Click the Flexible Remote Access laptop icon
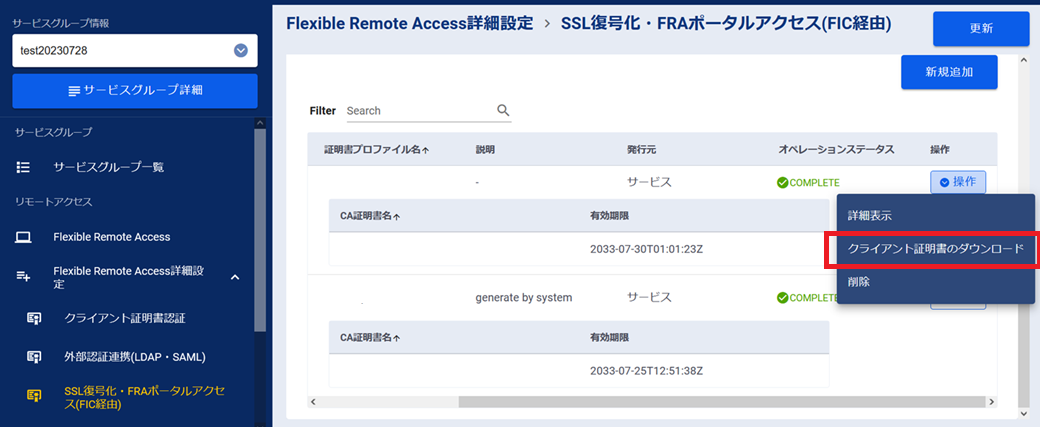Viewport: 1040px width, 427px height. click(23, 237)
